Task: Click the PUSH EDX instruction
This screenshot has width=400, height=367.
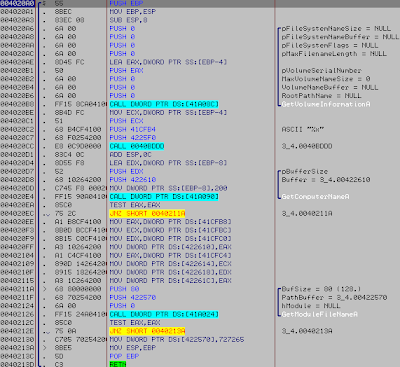Action: pyautogui.click(x=126, y=171)
